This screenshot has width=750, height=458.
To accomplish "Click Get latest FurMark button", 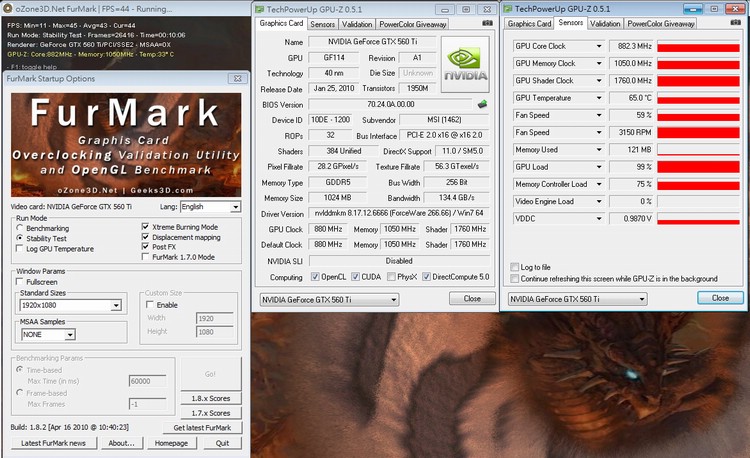I will pyautogui.click(x=202, y=428).
